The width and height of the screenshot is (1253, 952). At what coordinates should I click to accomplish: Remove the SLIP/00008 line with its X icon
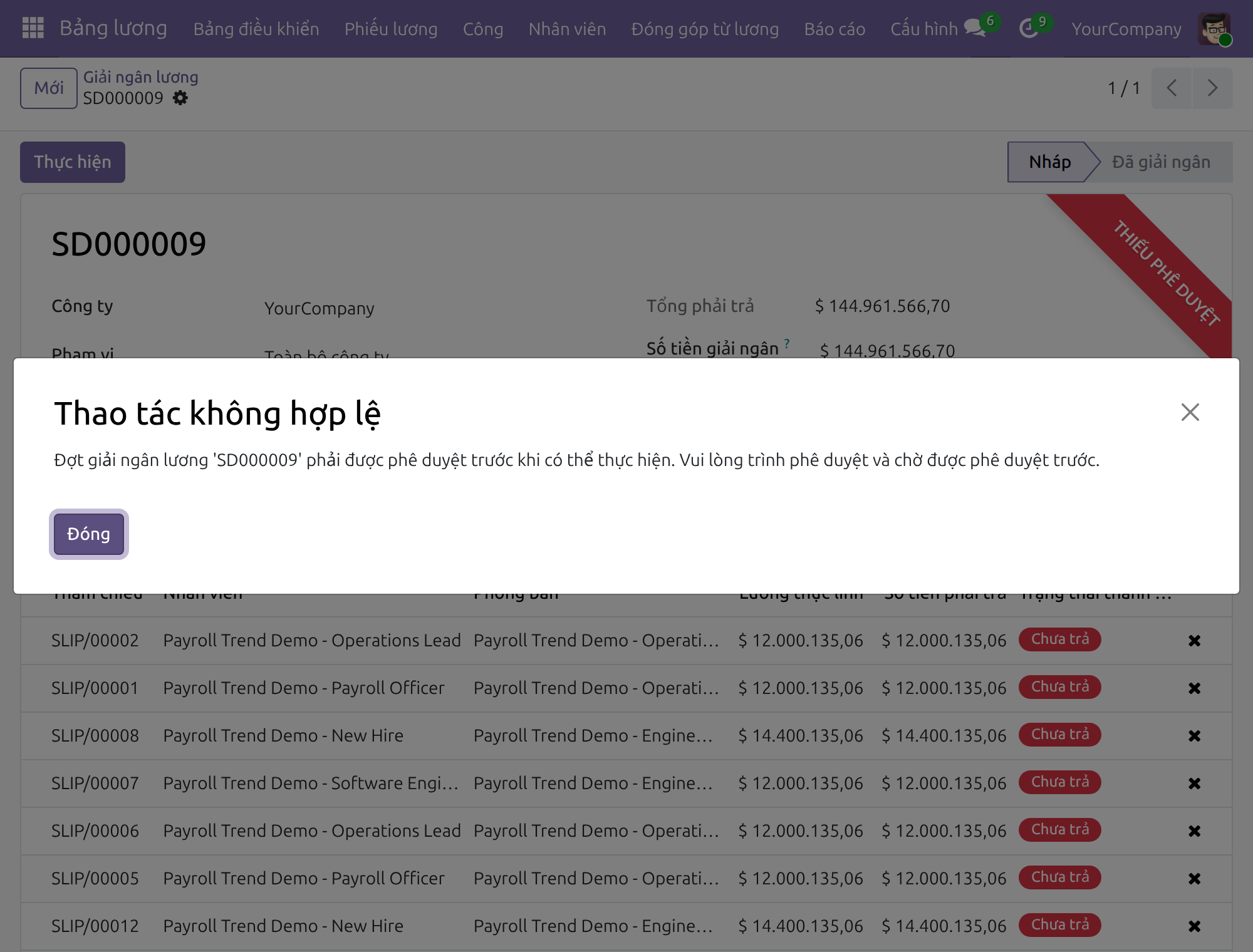[x=1195, y=736]
